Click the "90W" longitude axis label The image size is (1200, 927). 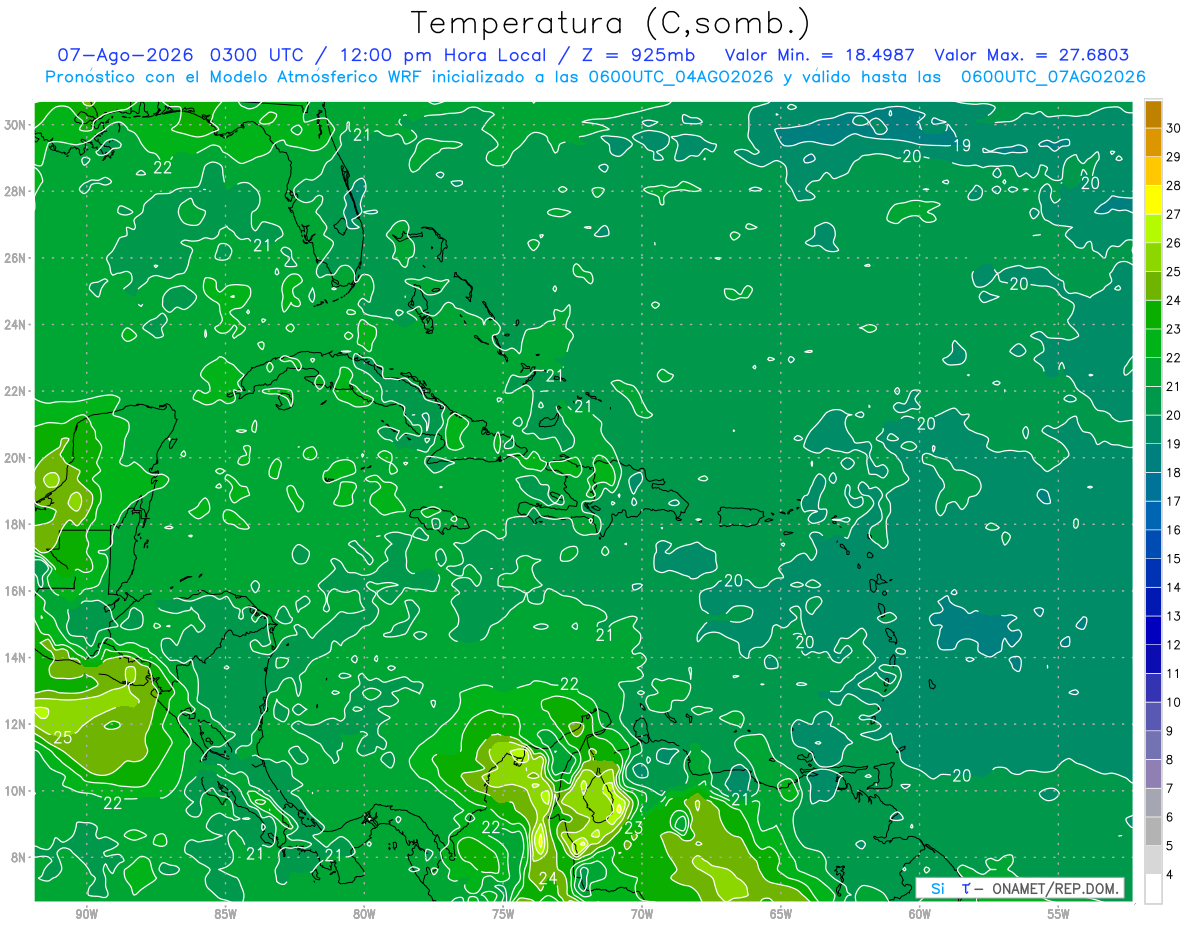pos(87,914)
